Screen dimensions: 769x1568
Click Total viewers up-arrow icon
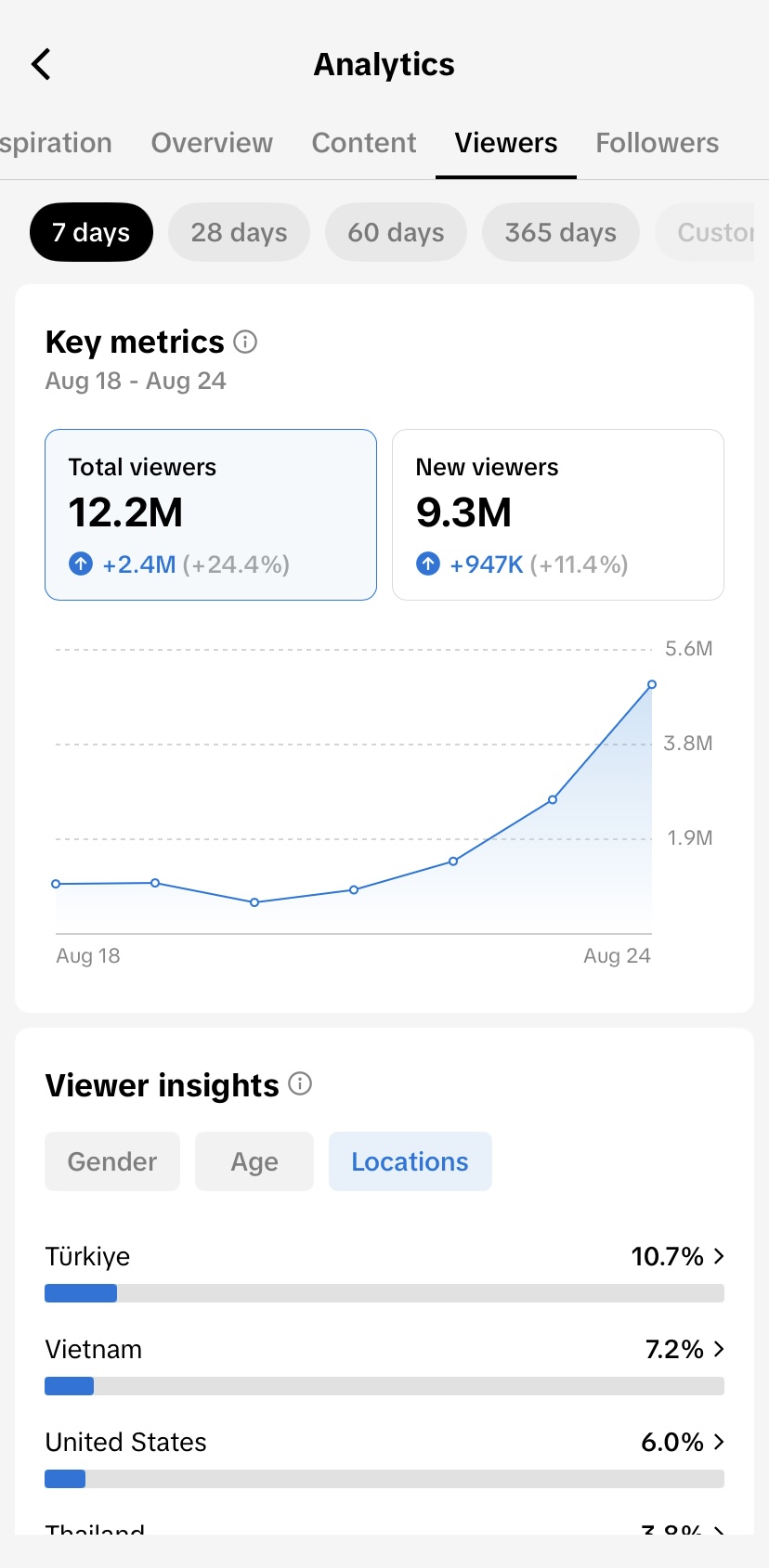pyautogui.click(x=81, y=564)
